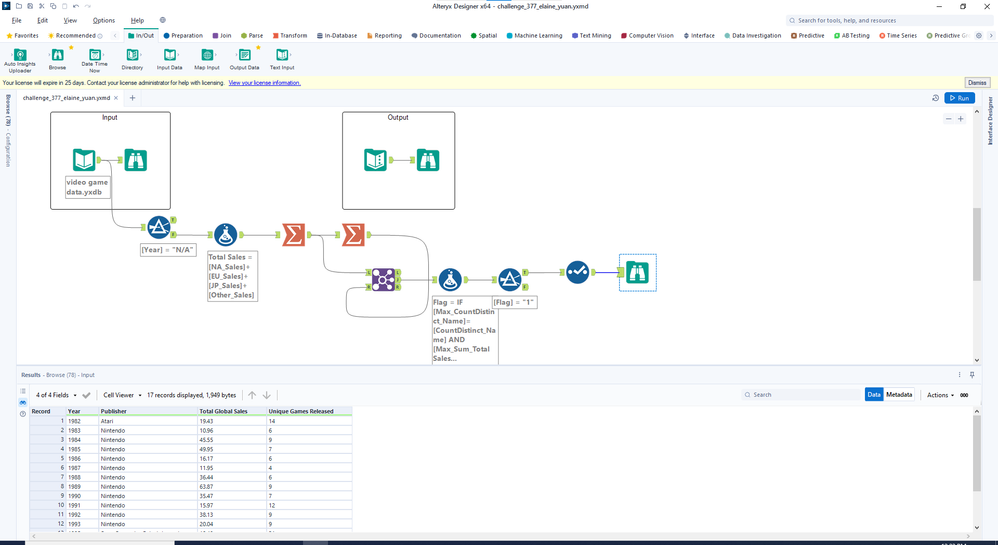The width and height of the screenshot is (998, 545).
Task: Select the first Summarize node
Action: pyautogui.click(x=293, y=235)
